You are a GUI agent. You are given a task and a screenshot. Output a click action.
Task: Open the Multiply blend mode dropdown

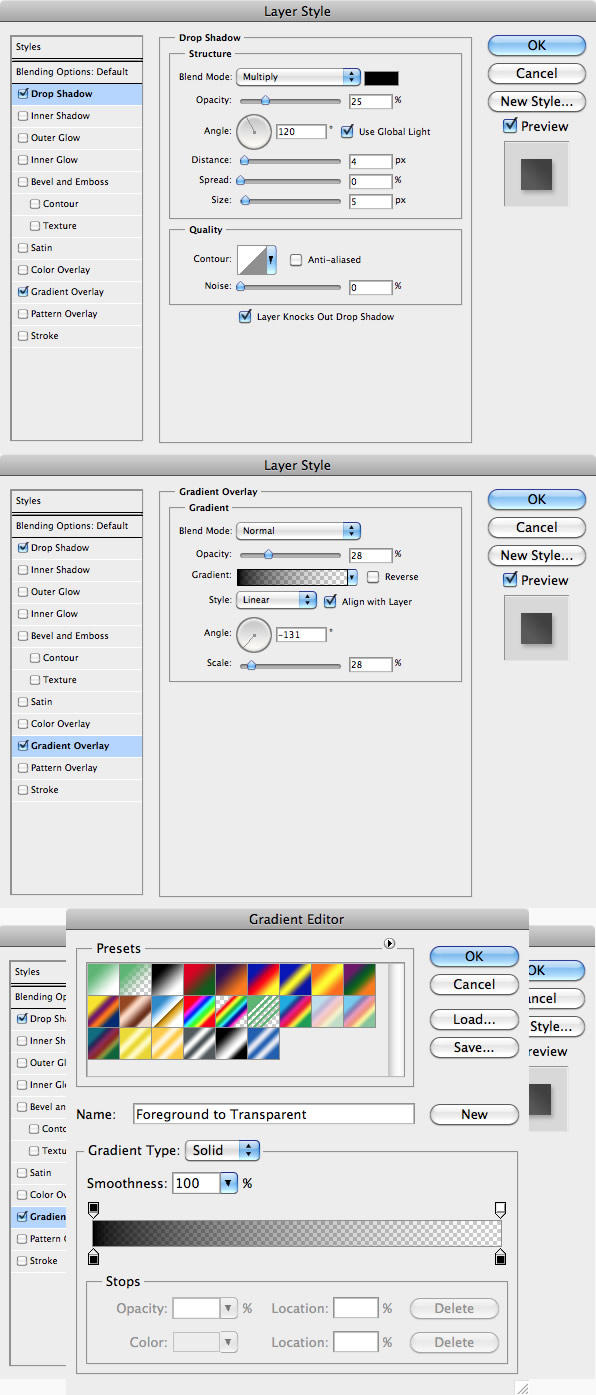coord(298,77)
